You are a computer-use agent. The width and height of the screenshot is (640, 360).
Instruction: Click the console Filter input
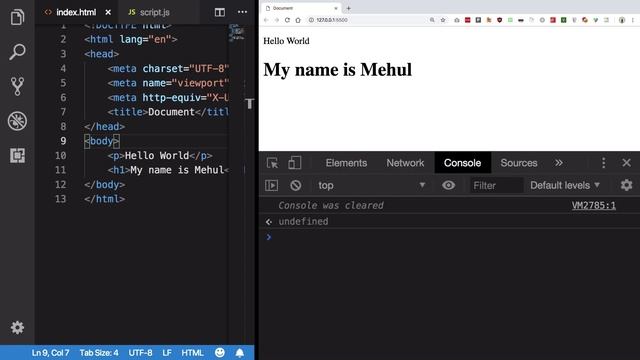pyautogui.click(x=496, y=186)
